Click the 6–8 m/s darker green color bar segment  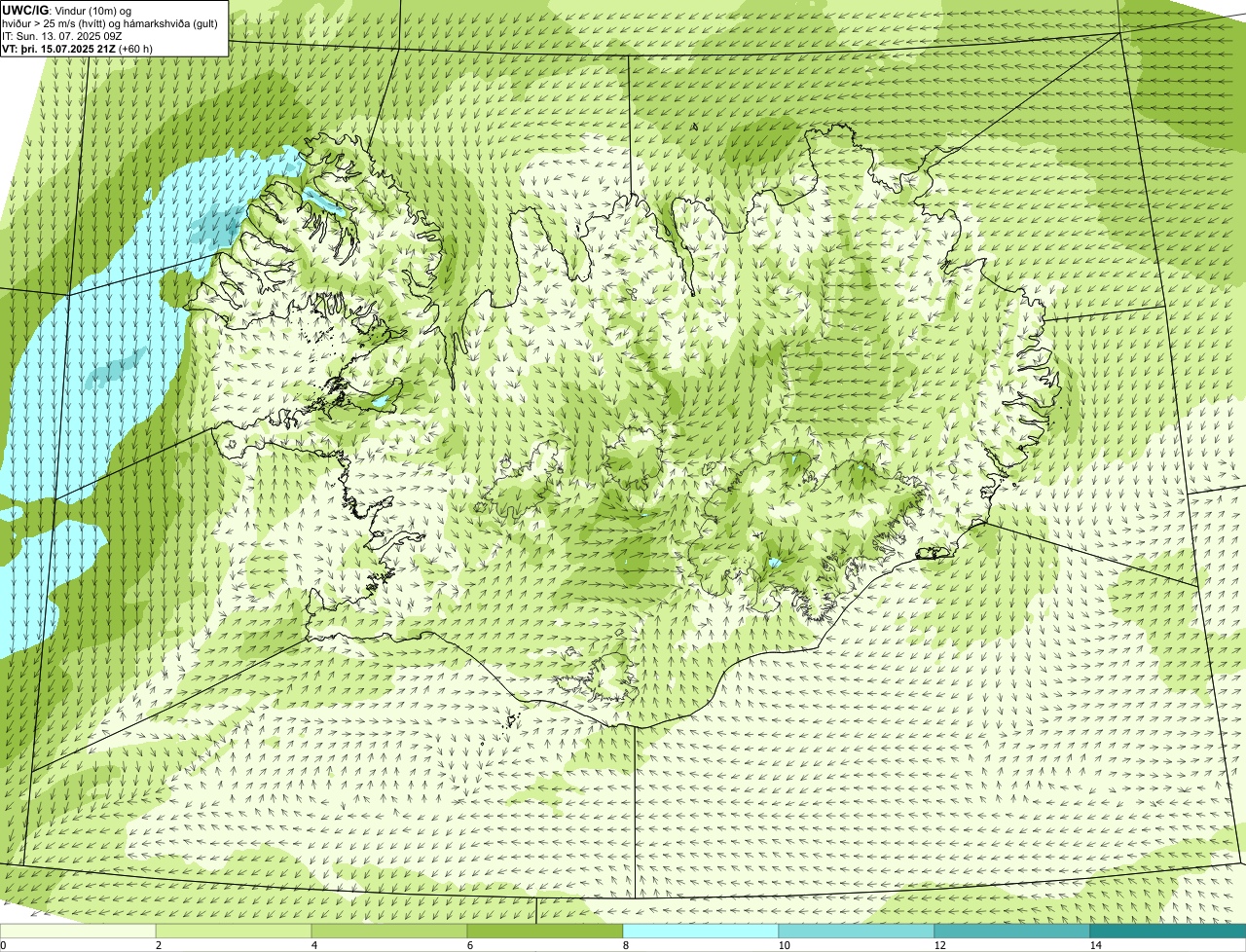coord(545,931)
